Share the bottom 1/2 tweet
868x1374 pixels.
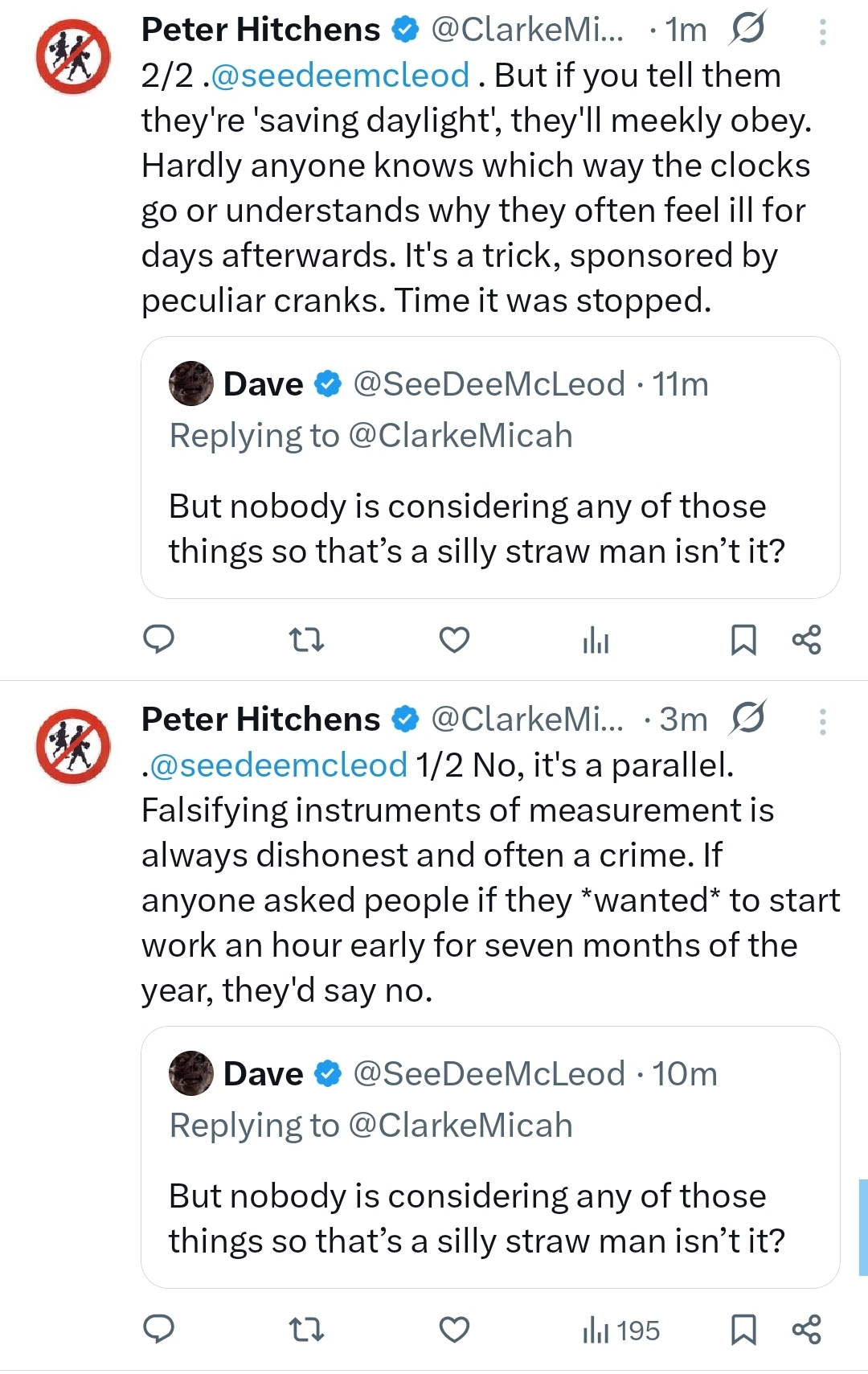[x=807, y=1330]
